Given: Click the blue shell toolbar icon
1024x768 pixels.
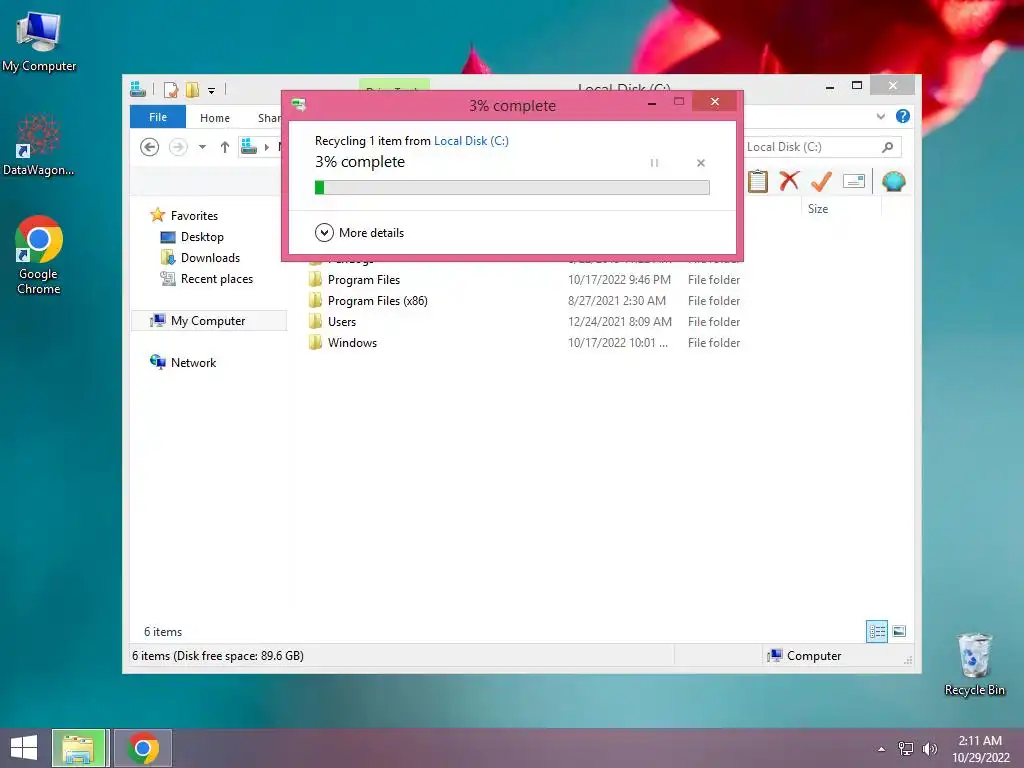Looking at the screenshot, I should [893, 181].
